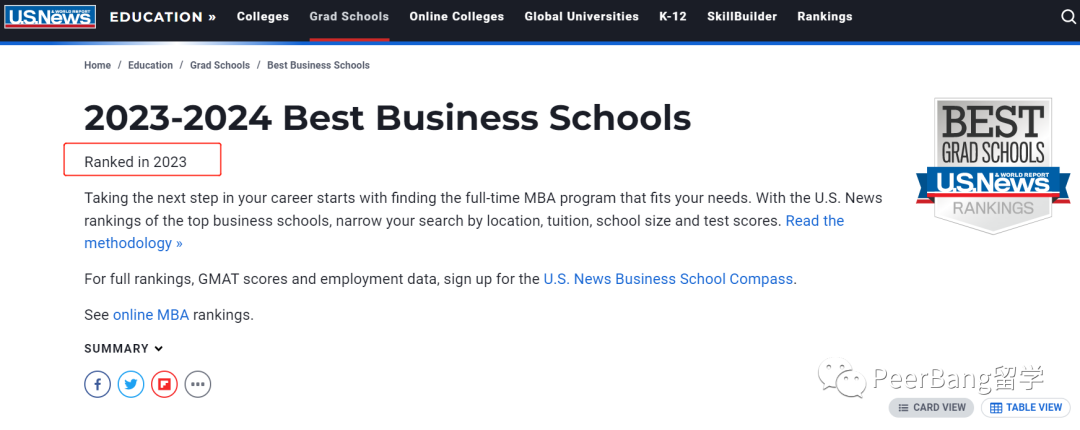Image resolution: width=1080 pixels, height=430 pixels.
Task: Click Grad Schools in the breadcrumb
Action: coord(220,65)
